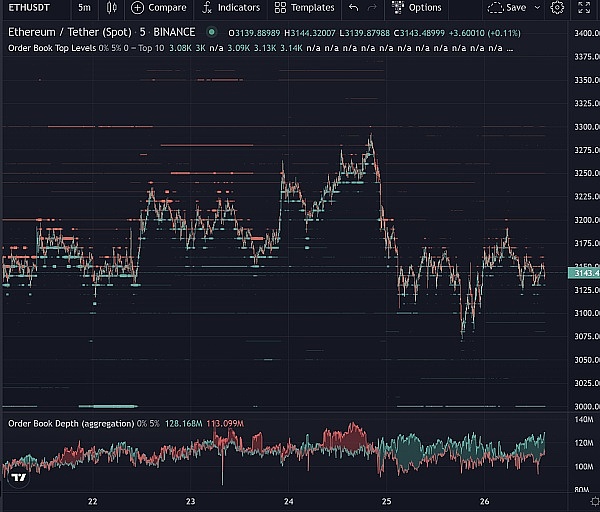Open the 5m timeframe dropdown
Viewport: 600px width, 512px height.
coord(84,8)
